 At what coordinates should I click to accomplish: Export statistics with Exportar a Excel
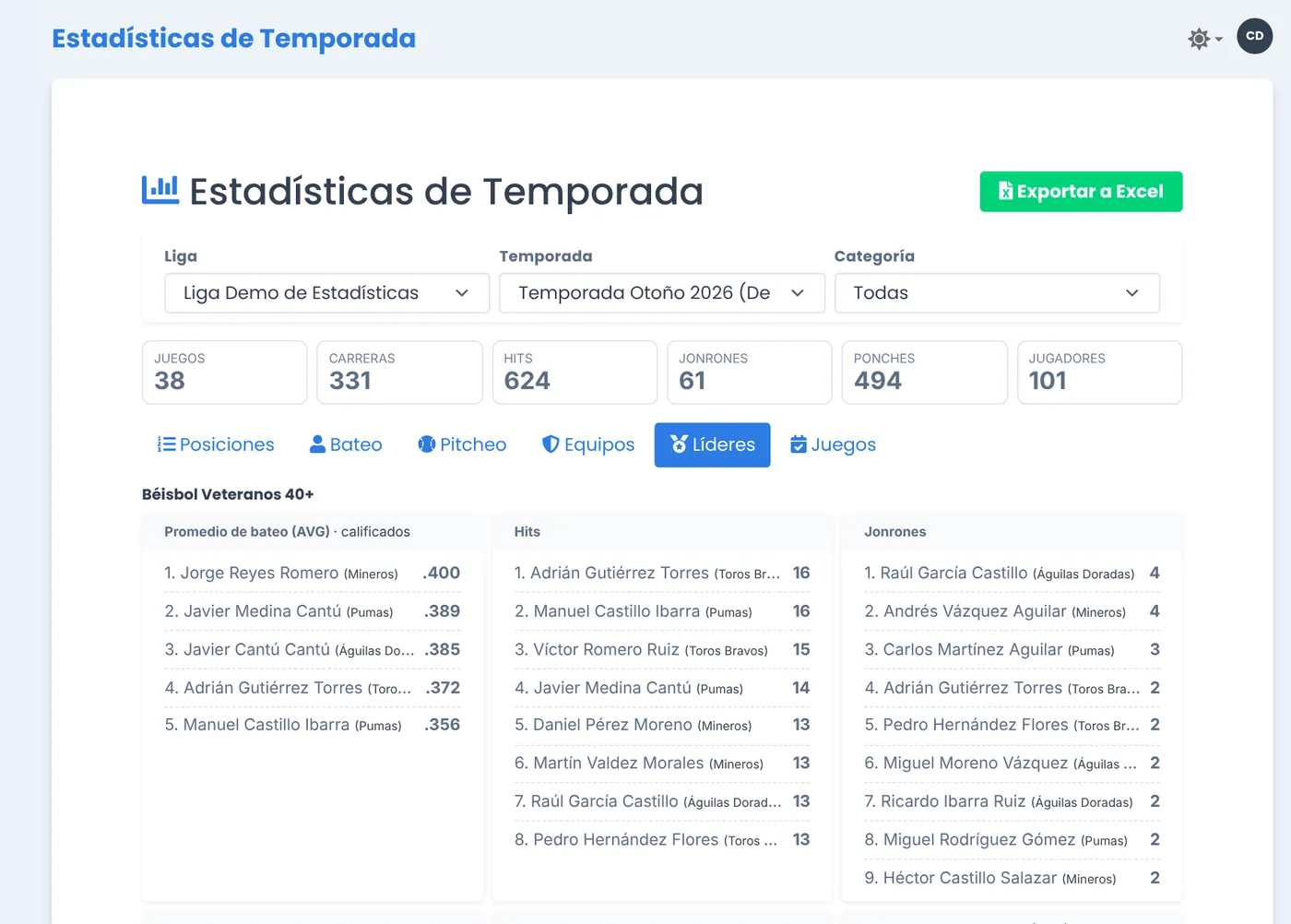click(1081, 192)
